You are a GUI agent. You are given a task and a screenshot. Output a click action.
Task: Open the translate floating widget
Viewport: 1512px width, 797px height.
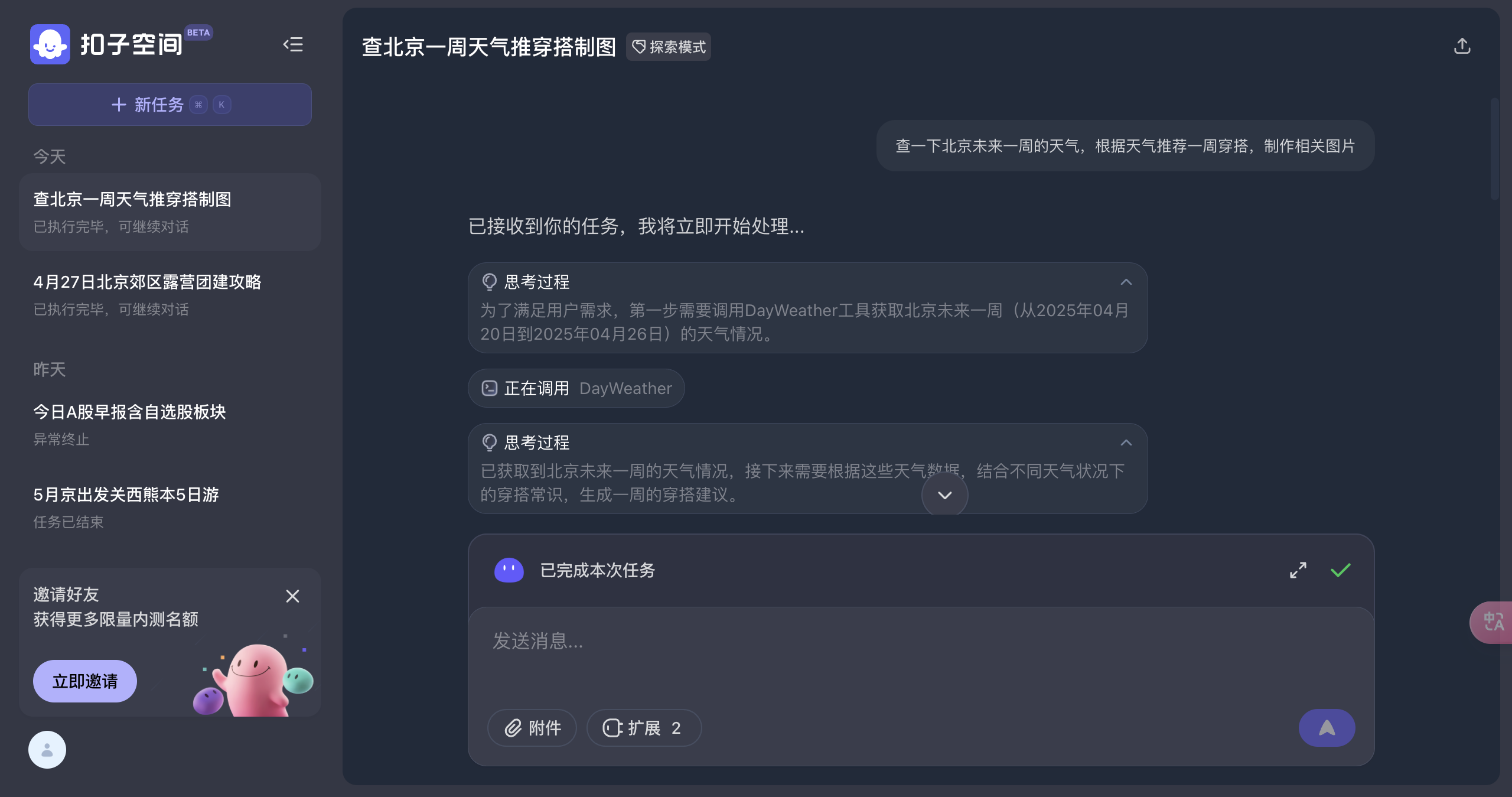click(x=1493, y=622)
